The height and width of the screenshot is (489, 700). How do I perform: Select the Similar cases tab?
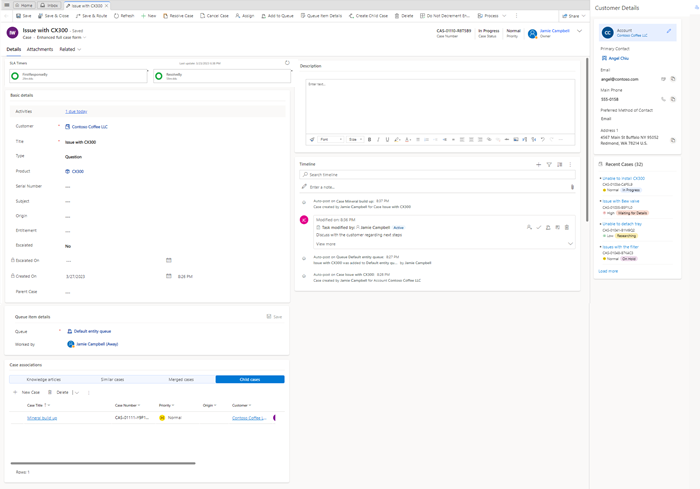pyautogui.click(x=112, y=379)
